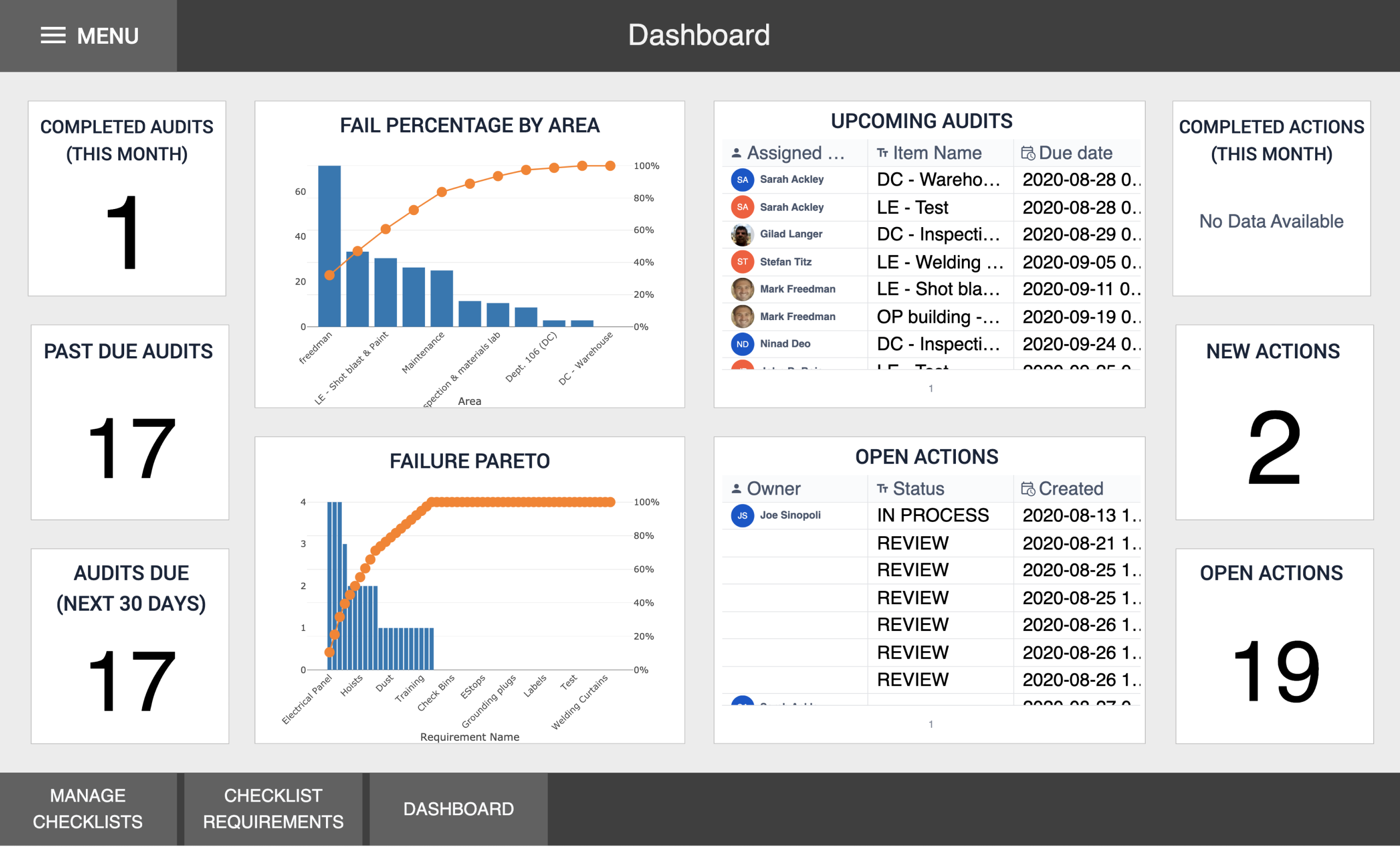Image resolution: width=1400 pixels, height=847 pixels.
Task: Click page 1 under Open Actions table
Action: pos(930,724)
